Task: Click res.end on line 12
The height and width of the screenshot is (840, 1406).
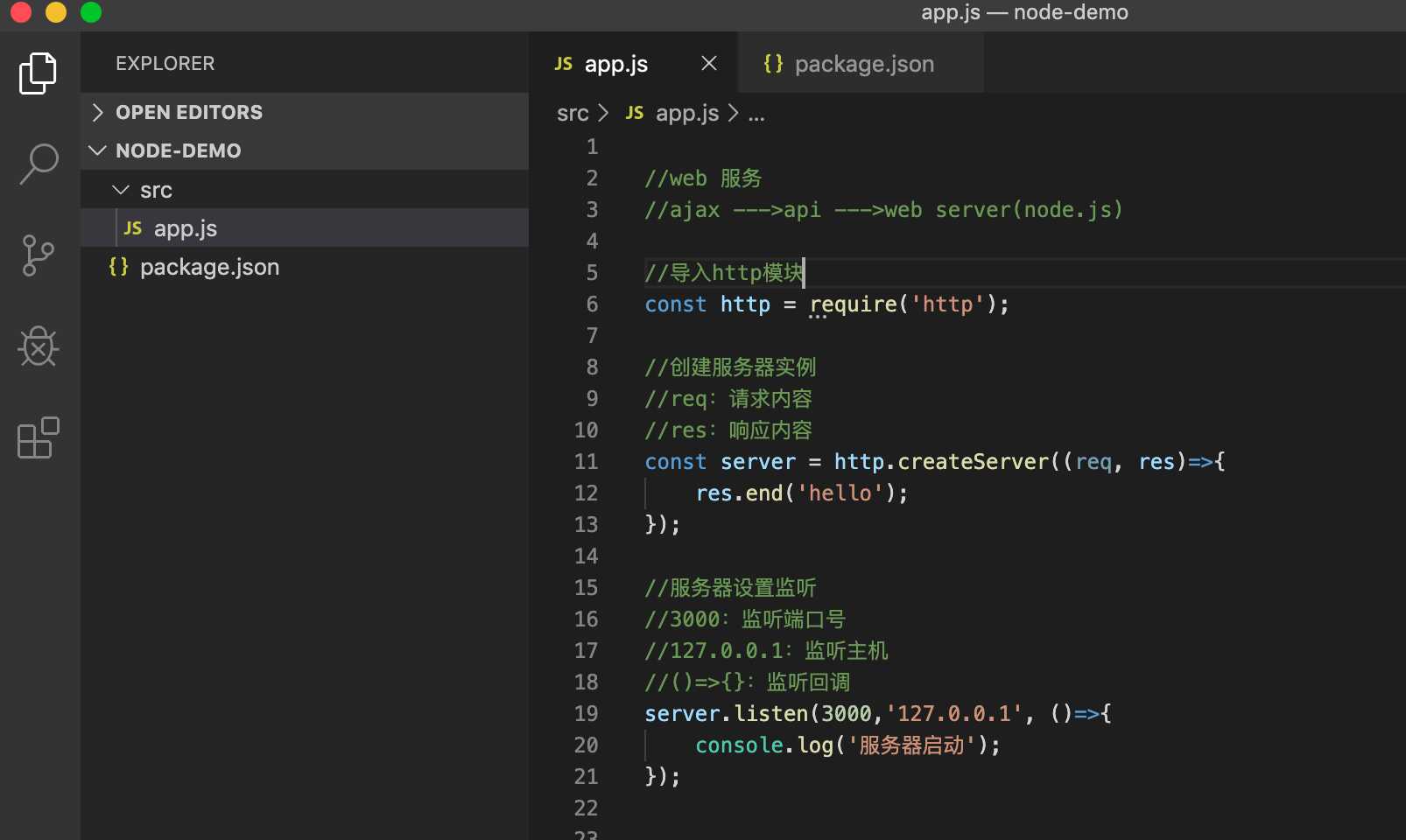Action: point(739,493)
